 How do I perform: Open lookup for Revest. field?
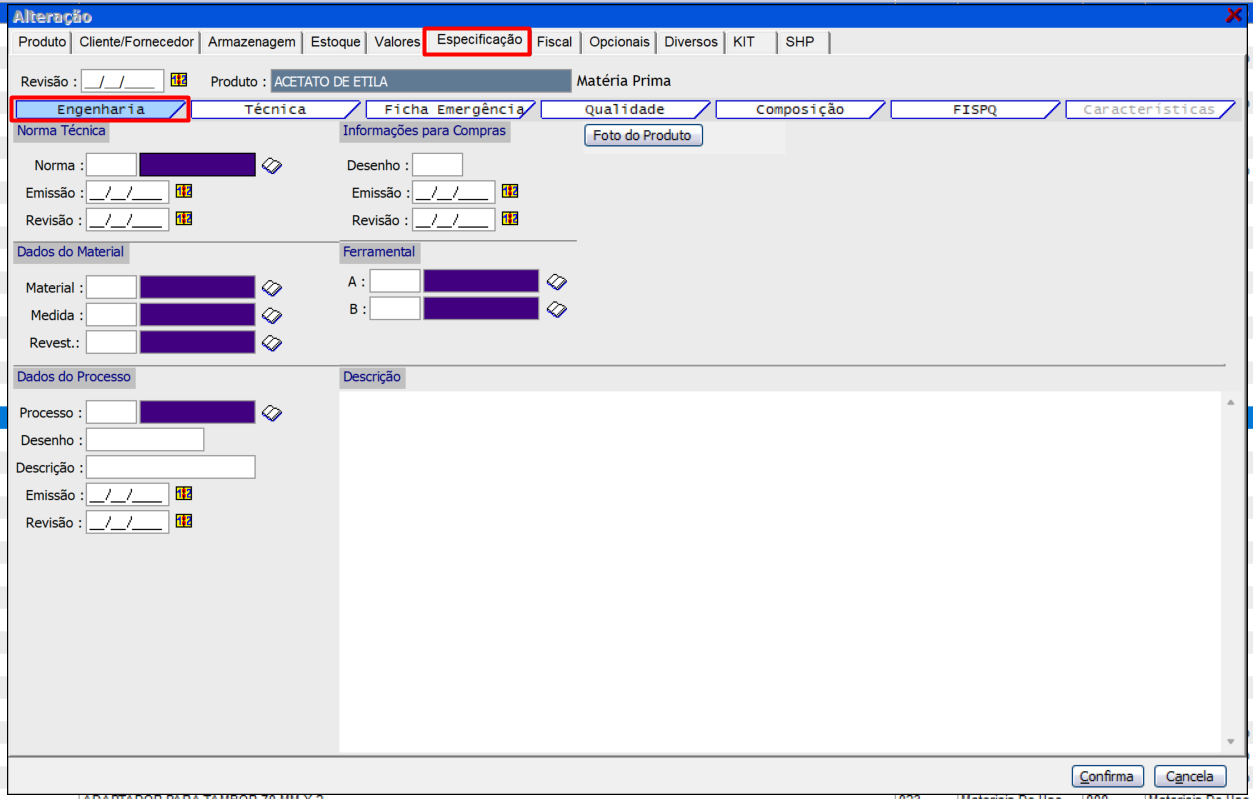pyautogui.click(x=272, y=343)
